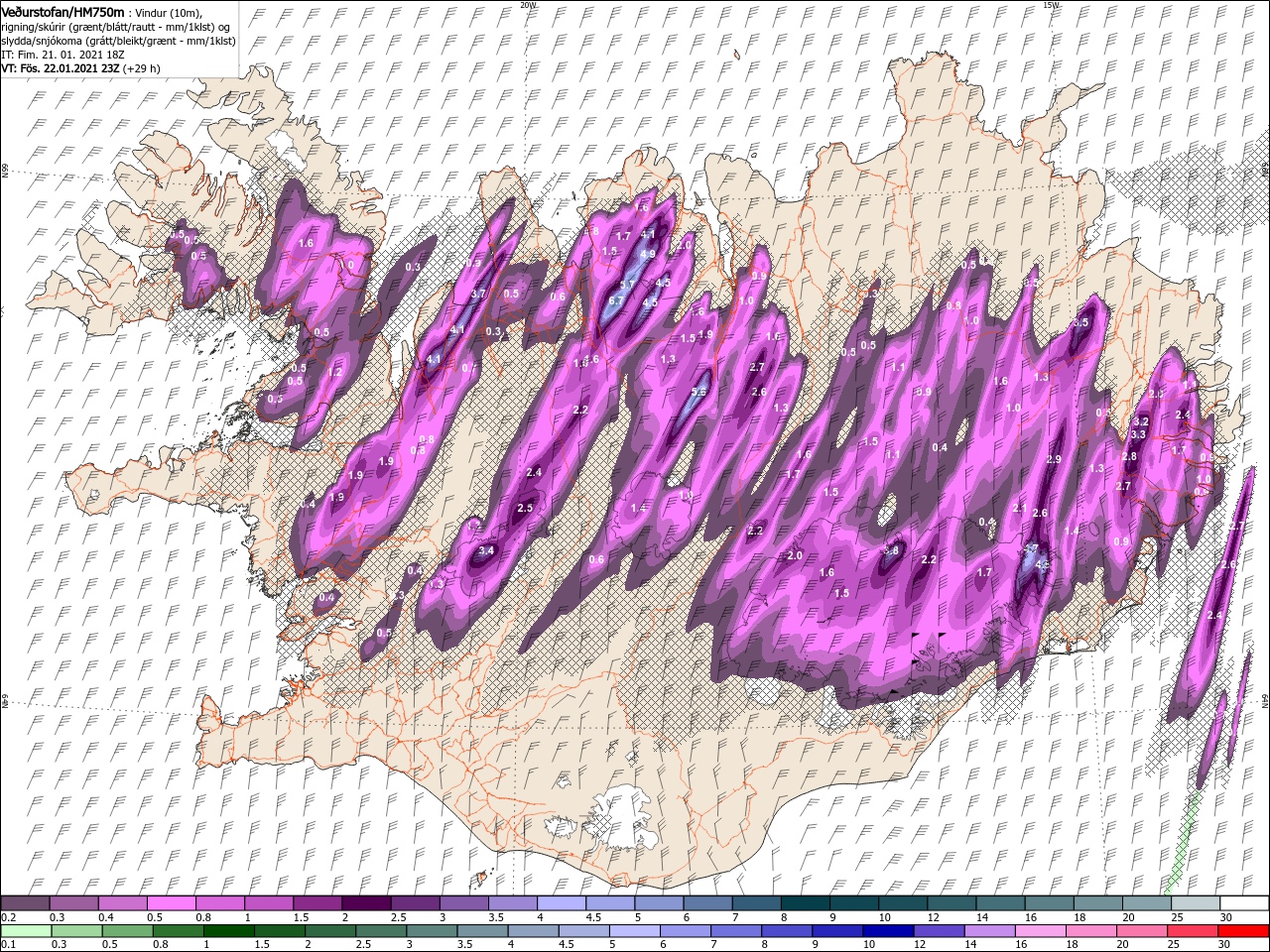Click the 3.4 precipitation value on the map
Image resolution: width=1270 pixels, height=952 pixels.
[486, 550]
